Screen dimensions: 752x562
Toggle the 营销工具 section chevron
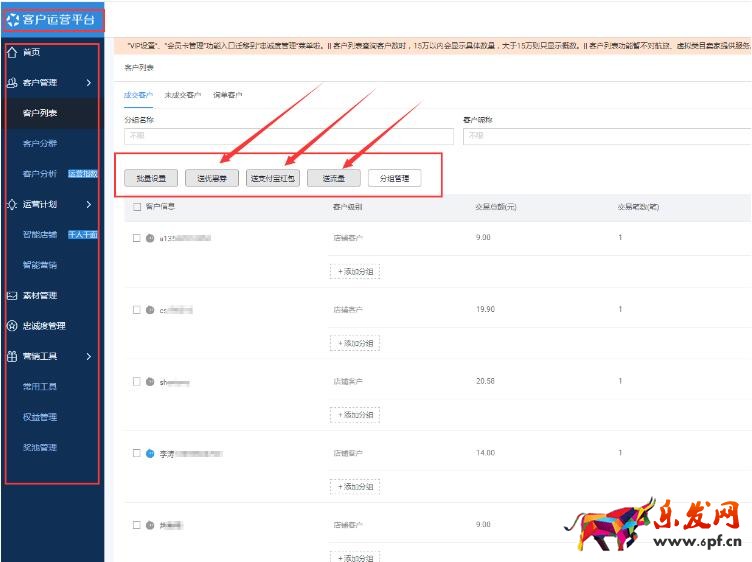click(89, 356)
